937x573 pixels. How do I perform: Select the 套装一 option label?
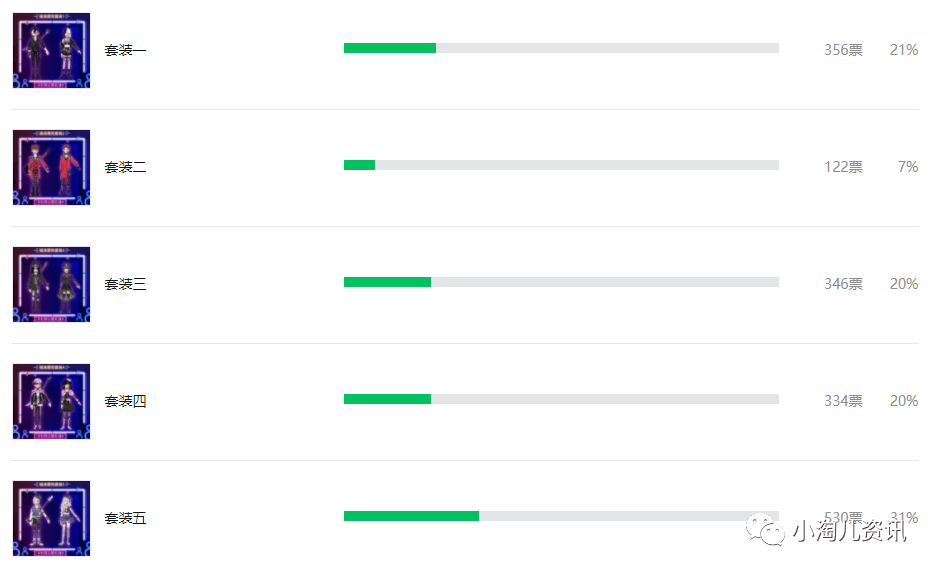(125, 50)
